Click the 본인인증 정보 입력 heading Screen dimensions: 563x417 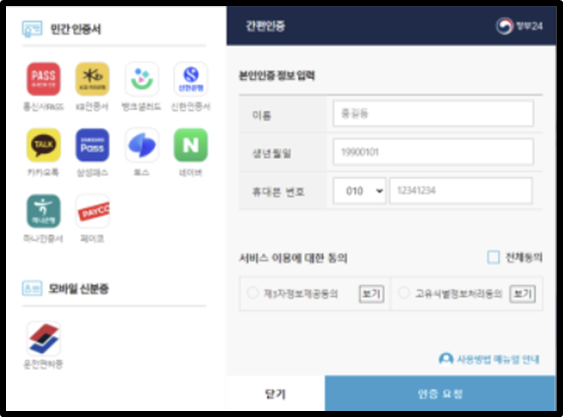[x=277, y=75]
